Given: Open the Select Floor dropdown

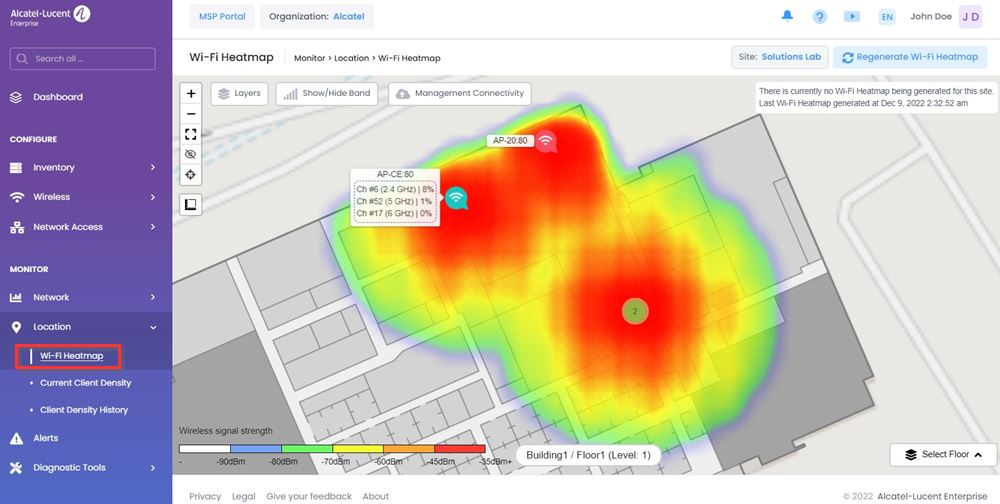Looking at the screenshot, I should [943, 454].
